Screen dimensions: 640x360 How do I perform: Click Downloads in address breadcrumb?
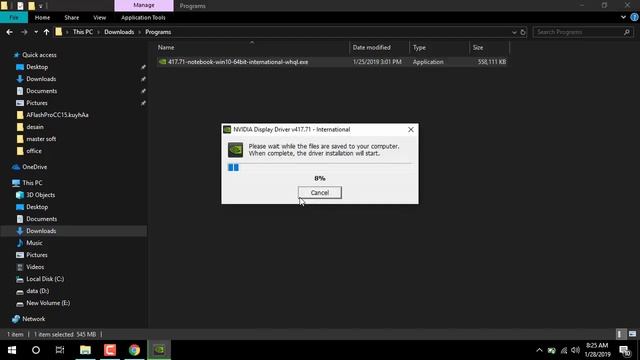point(119,32)
